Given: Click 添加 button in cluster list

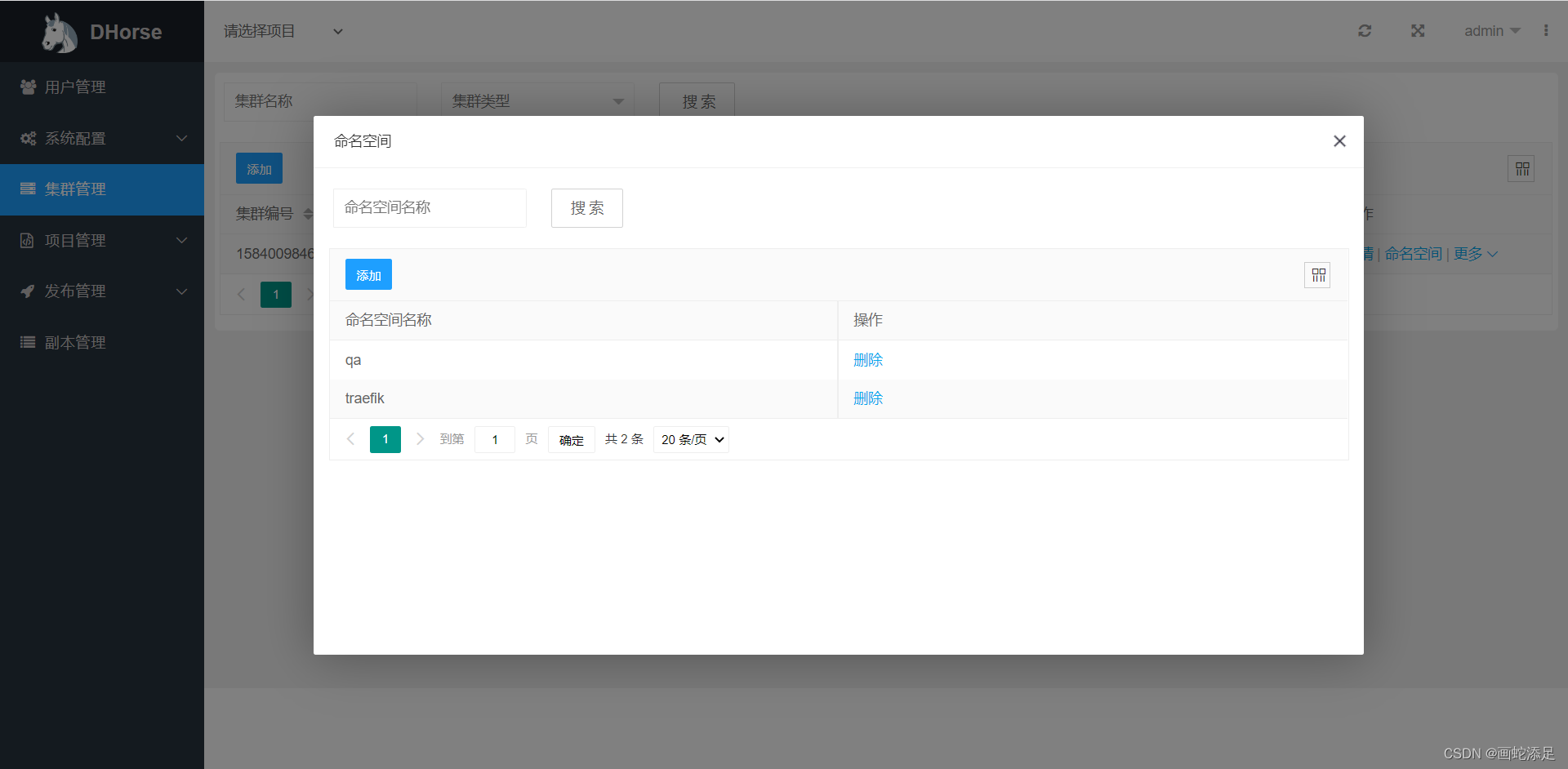Looking at the screenshot, I should coord(259,168).
